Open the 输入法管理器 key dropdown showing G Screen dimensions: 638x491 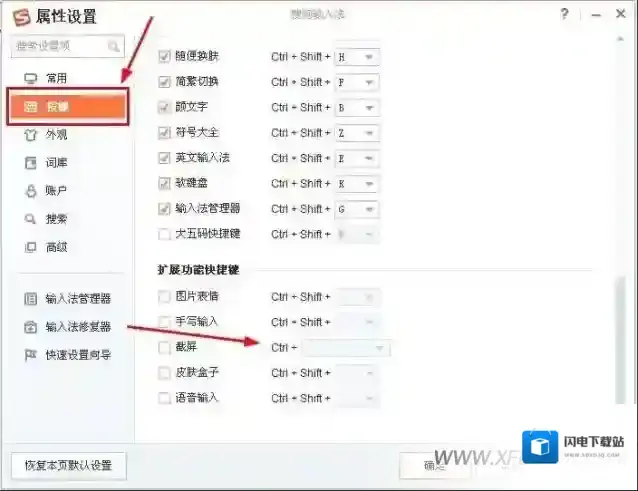coord(357,209)
